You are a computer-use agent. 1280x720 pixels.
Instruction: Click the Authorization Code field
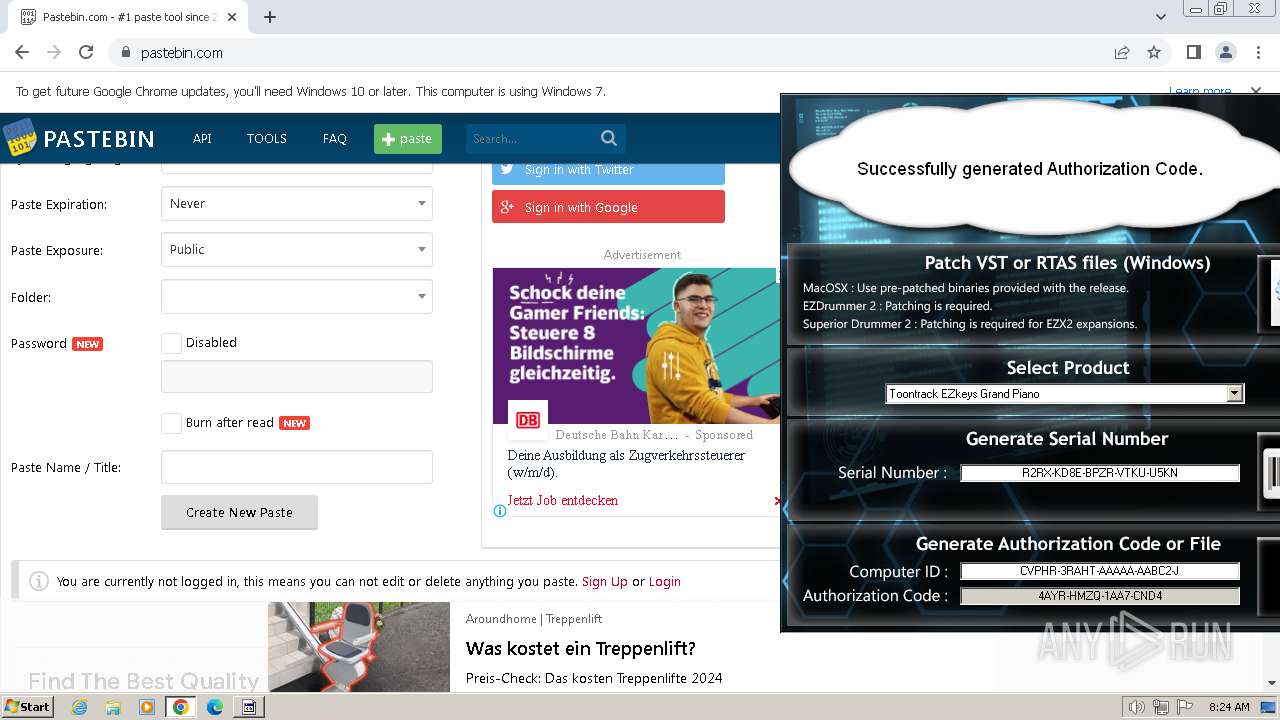[x=1100, y=595]
